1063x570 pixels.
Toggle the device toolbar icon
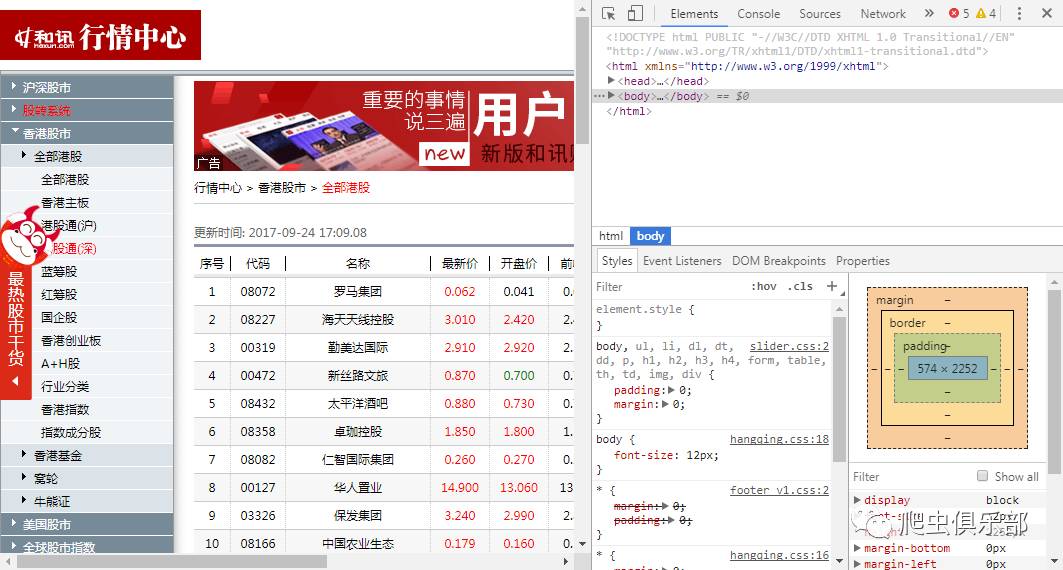click(x=635, y=14)
